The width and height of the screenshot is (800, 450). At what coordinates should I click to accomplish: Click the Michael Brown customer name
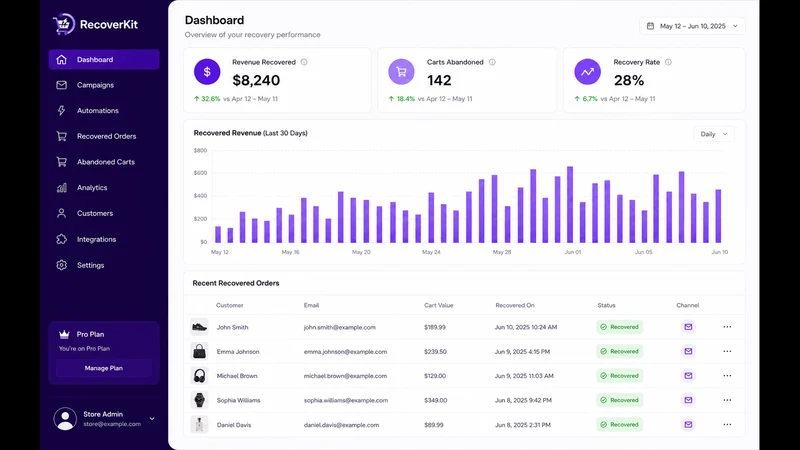[237, 376]
